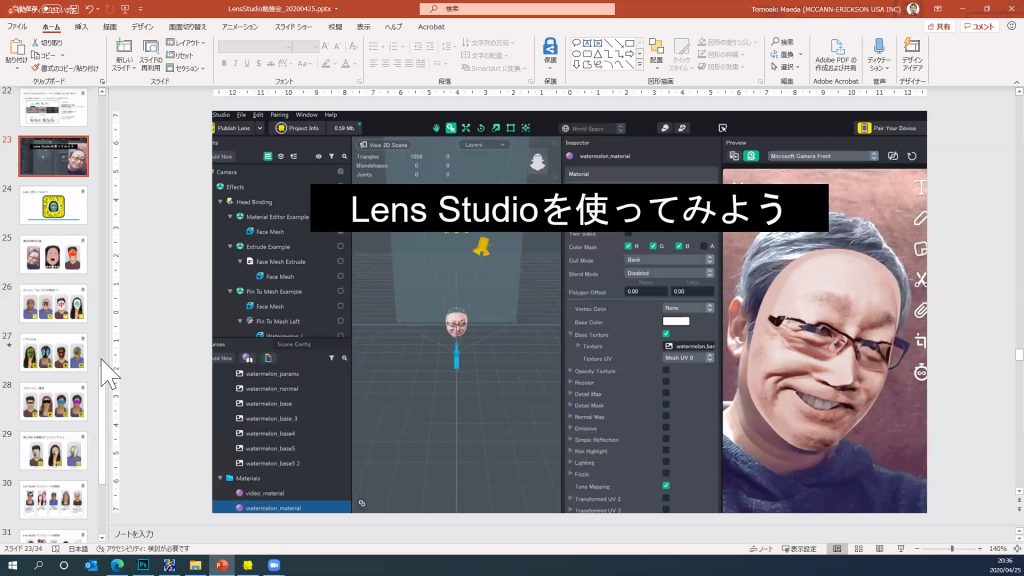Expand the shapes gallery more arrow
Viewport: 1024px width, 576px height.
click(x=640, y=65)
